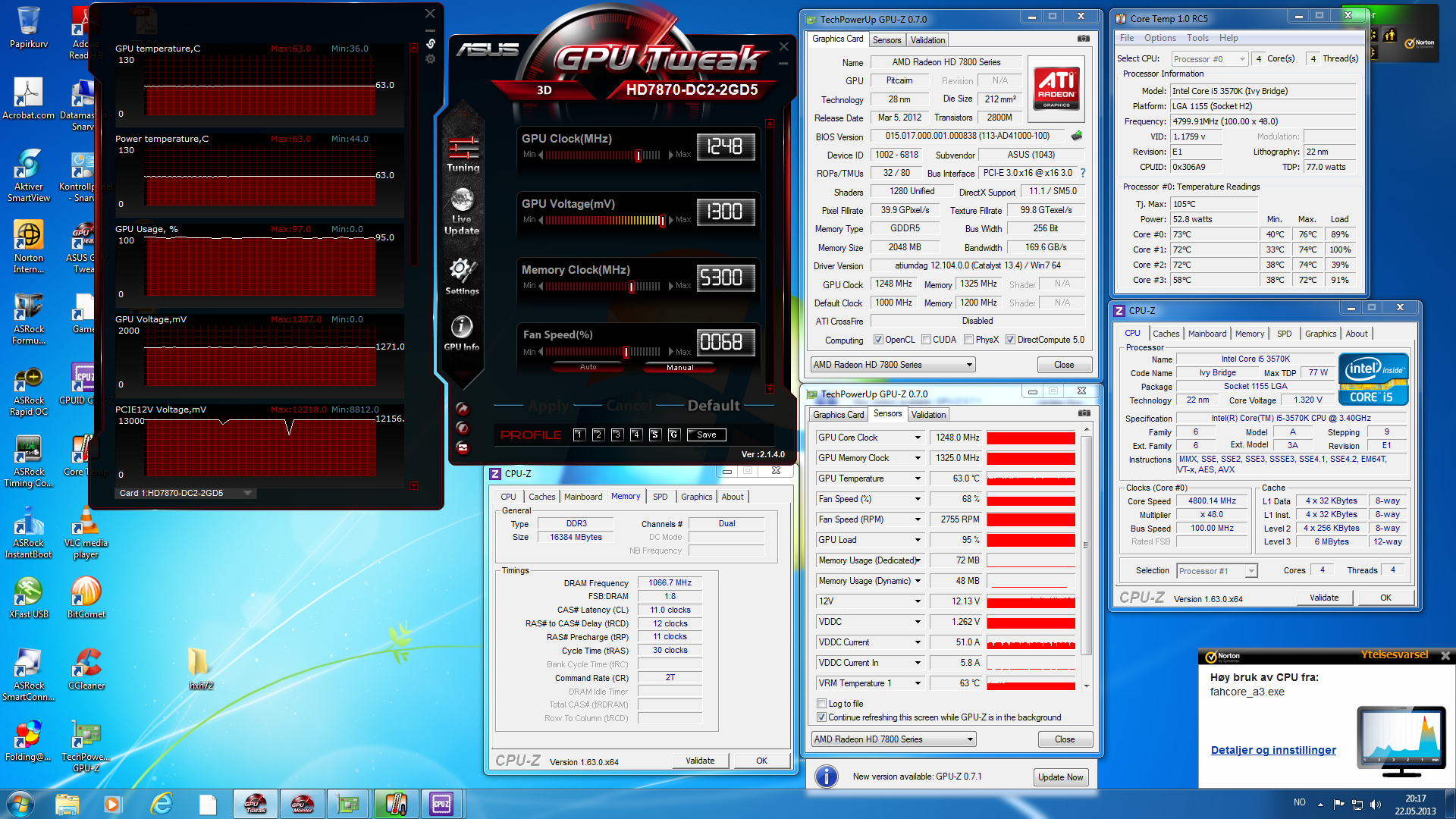Open GPU Tweak Settings gear

click(462, 276)
